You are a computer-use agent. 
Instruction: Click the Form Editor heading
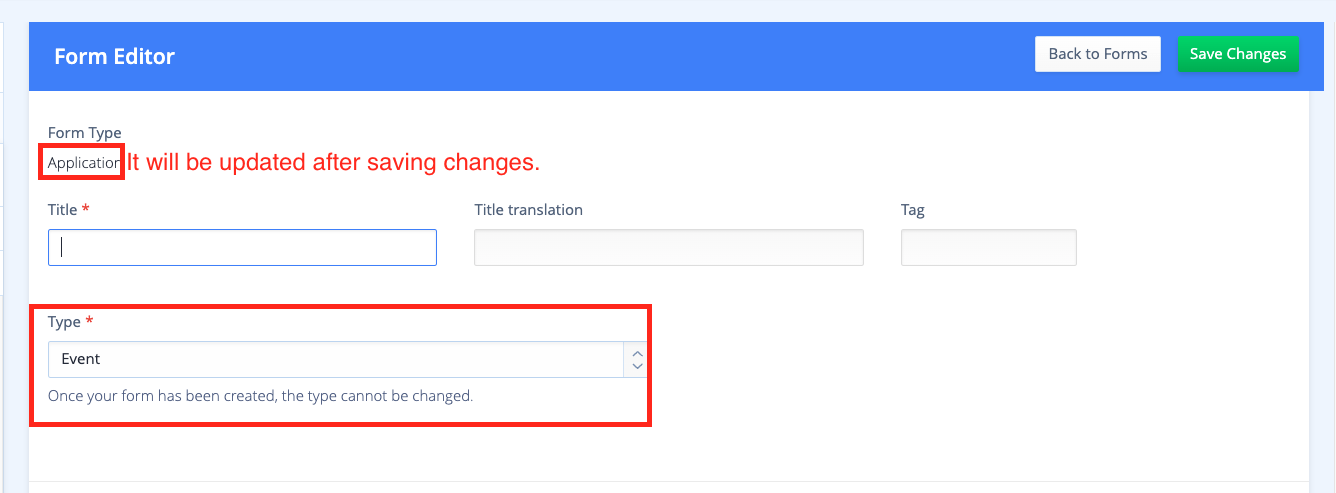click(x=114, y=56)
